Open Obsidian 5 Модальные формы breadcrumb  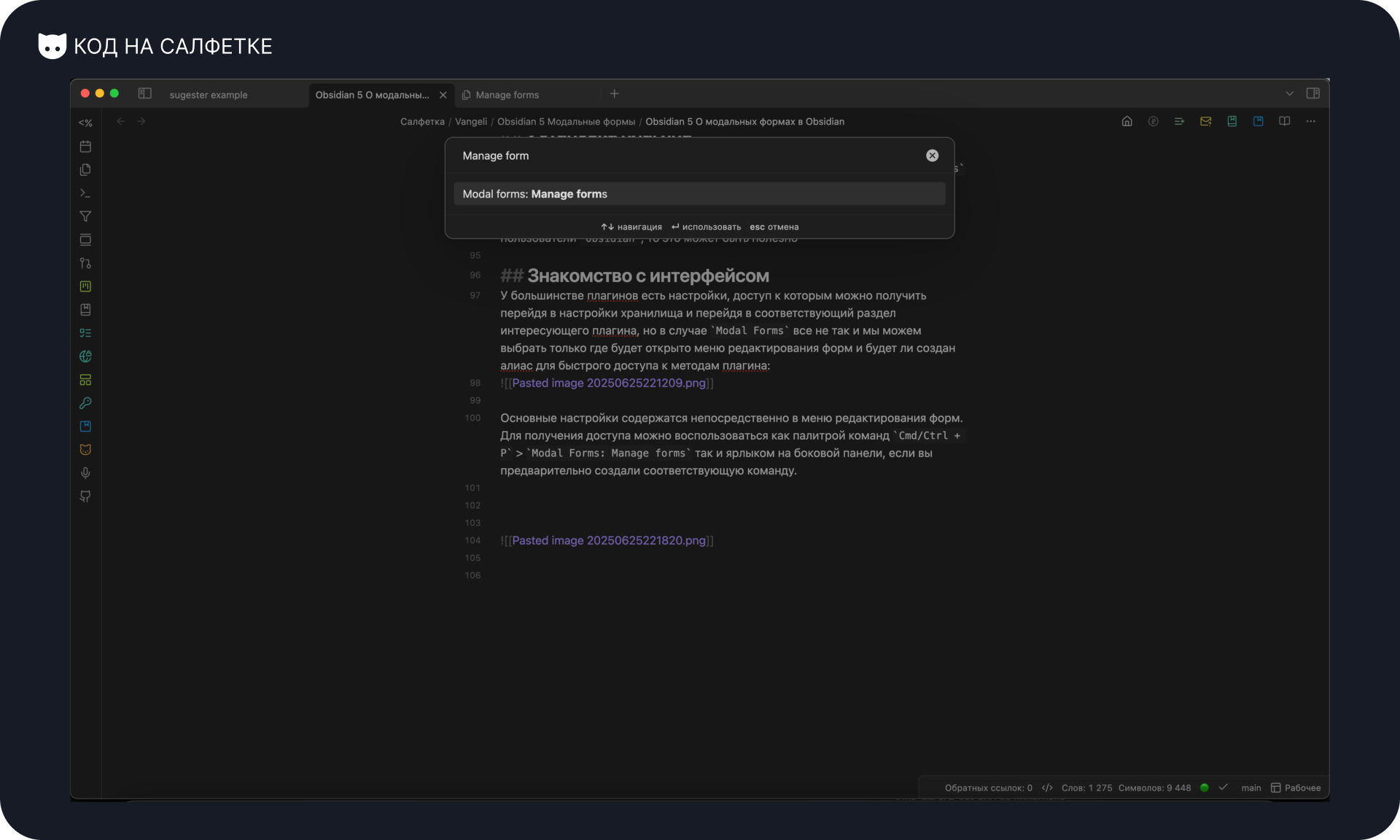(566, 122)
